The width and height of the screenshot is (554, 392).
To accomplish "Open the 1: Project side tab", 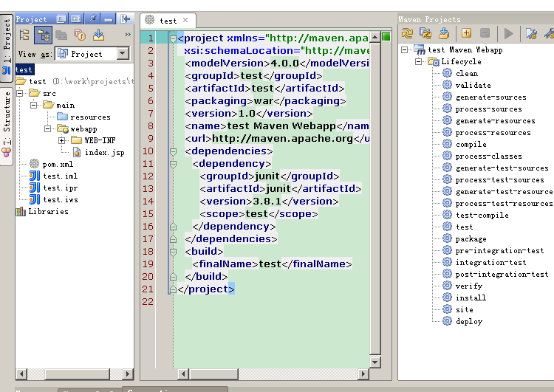I will click(6, 48).
